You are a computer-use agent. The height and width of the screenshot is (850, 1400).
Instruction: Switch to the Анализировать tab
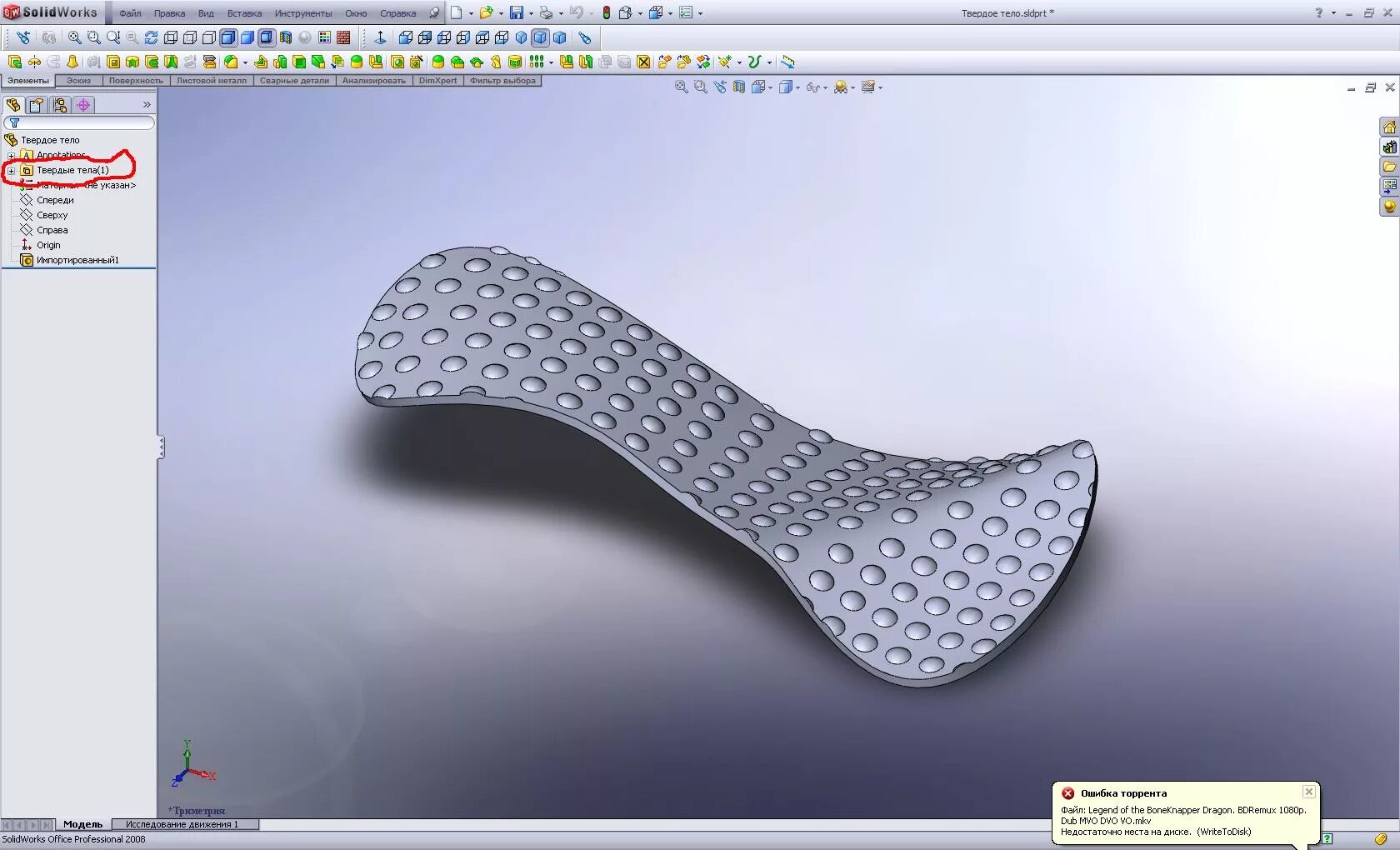click(373, 81)
